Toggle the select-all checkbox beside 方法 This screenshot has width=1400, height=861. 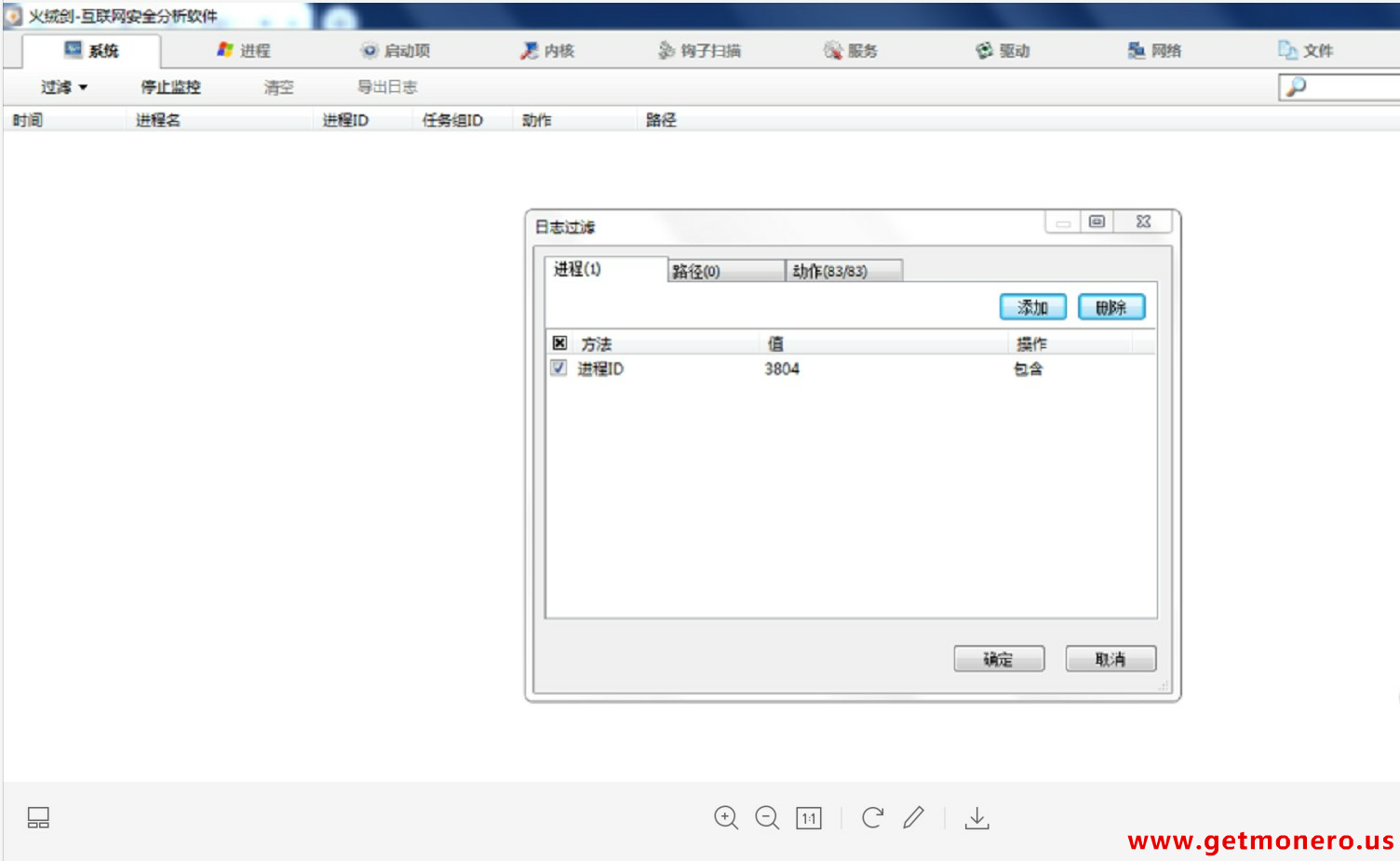[x=559, y=343]
